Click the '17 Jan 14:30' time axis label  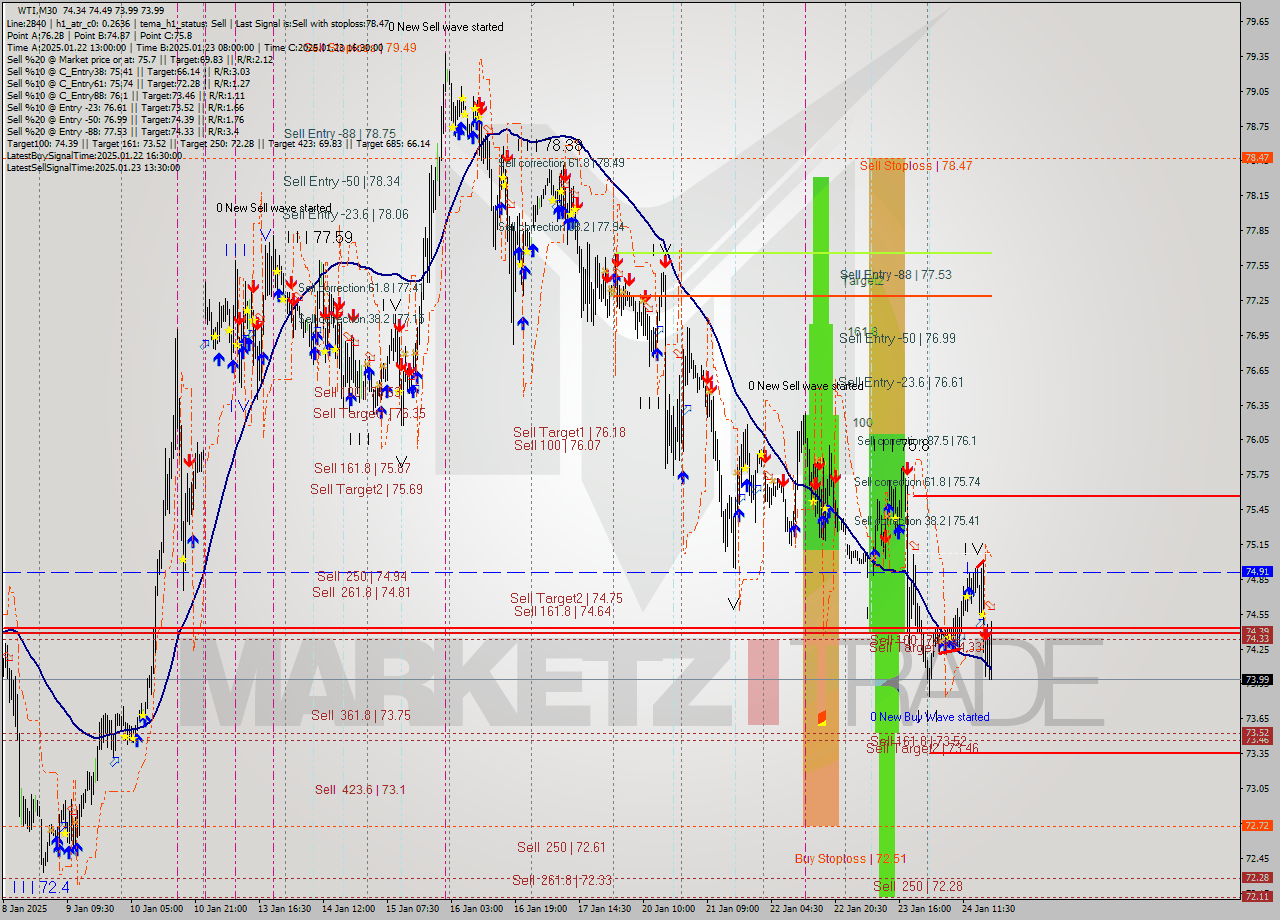603,909
